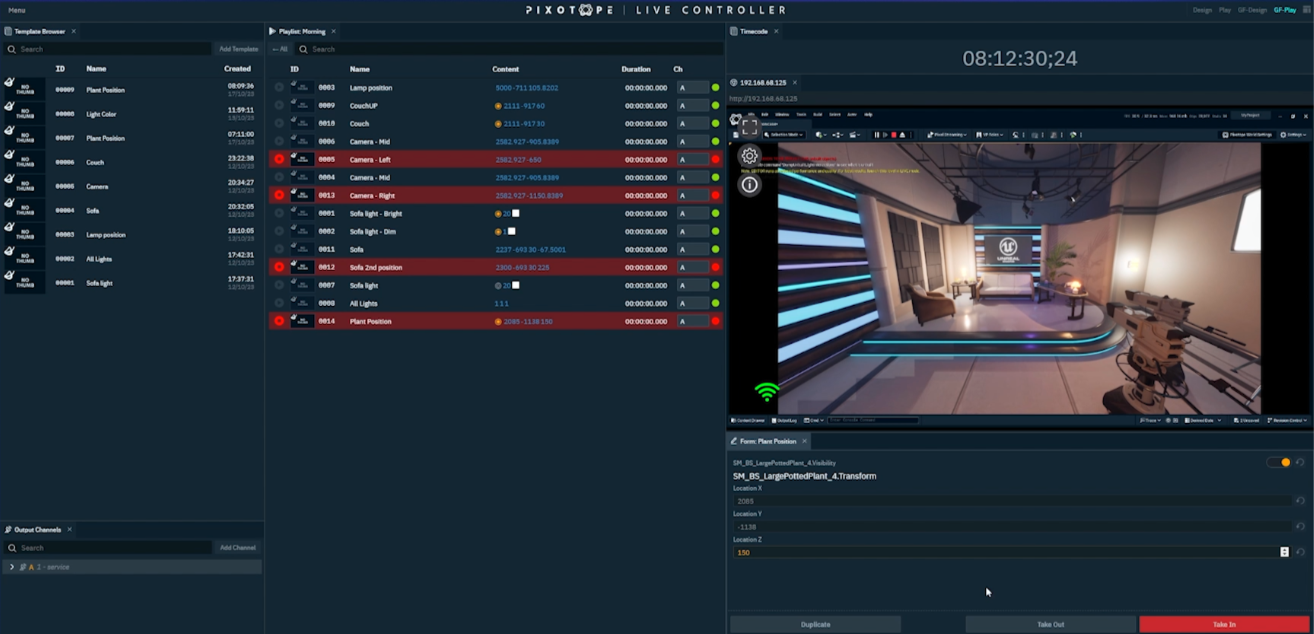The width and height of the screenshot is (1314, 634).
Task: Click the green status dot for Lamp position
Action: (x=716, y=88)
